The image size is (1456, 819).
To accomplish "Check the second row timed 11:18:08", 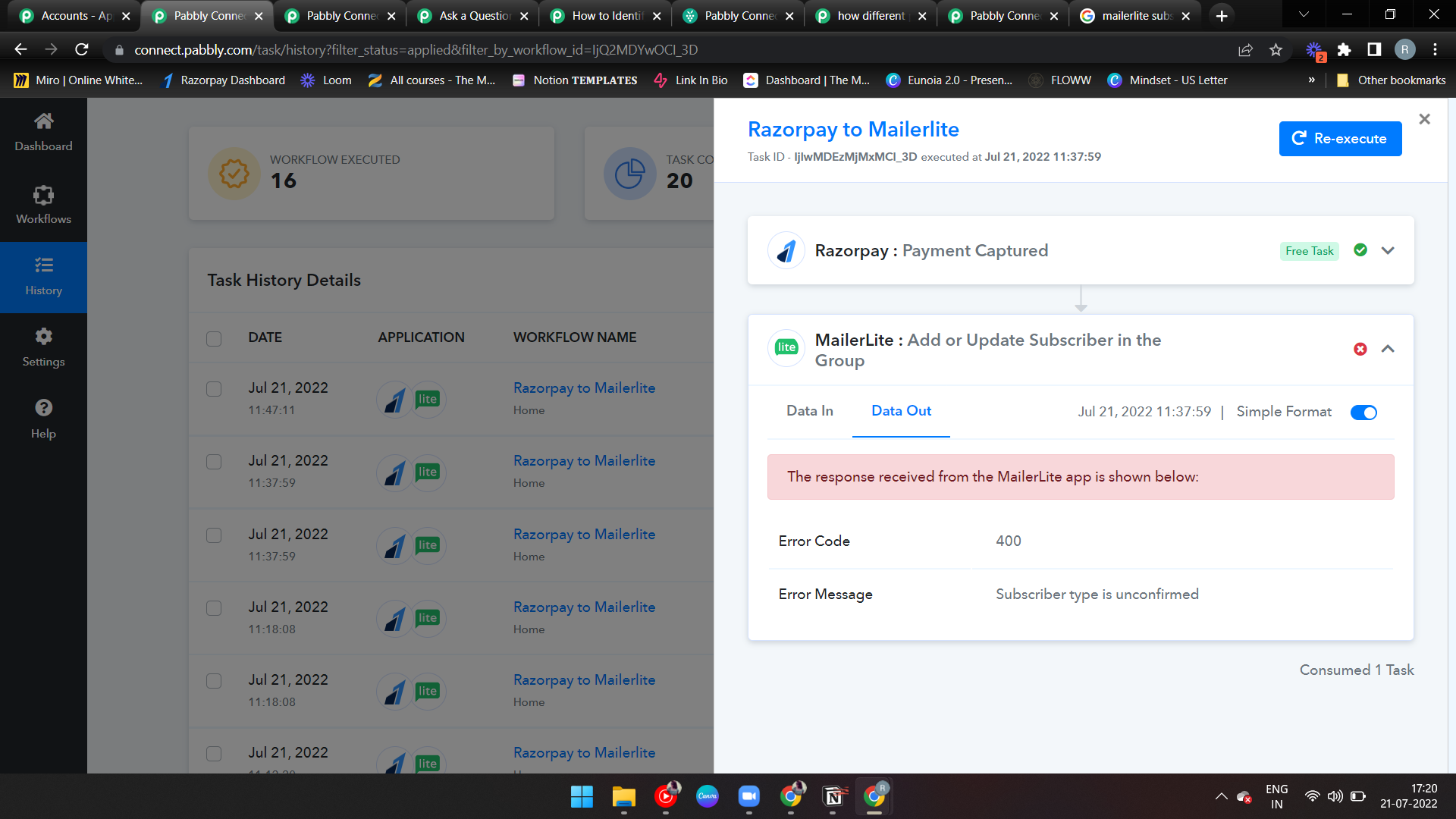I will click(x=214, y=681).
